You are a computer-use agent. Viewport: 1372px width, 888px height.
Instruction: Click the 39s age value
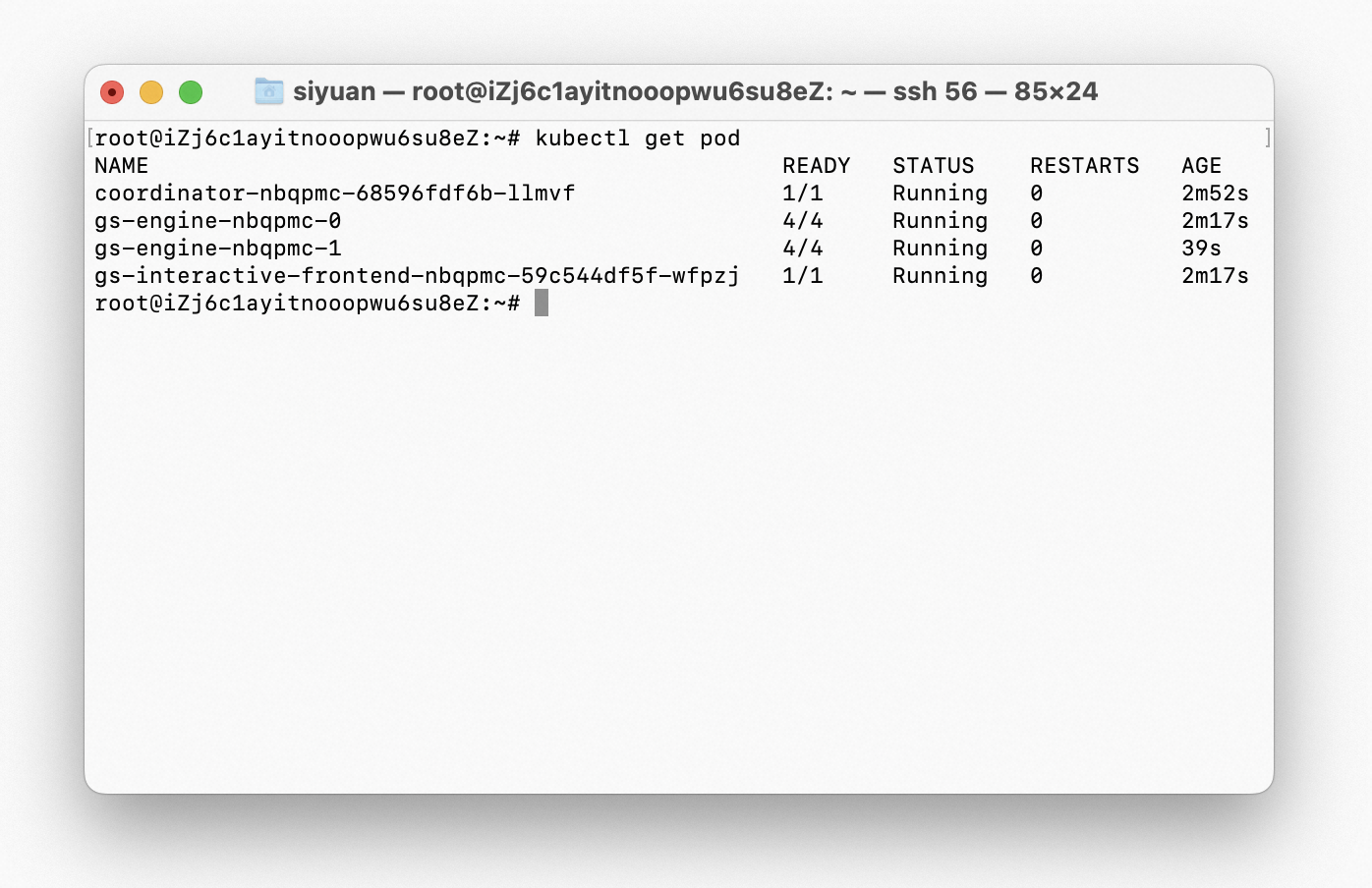pos(1201,249)
